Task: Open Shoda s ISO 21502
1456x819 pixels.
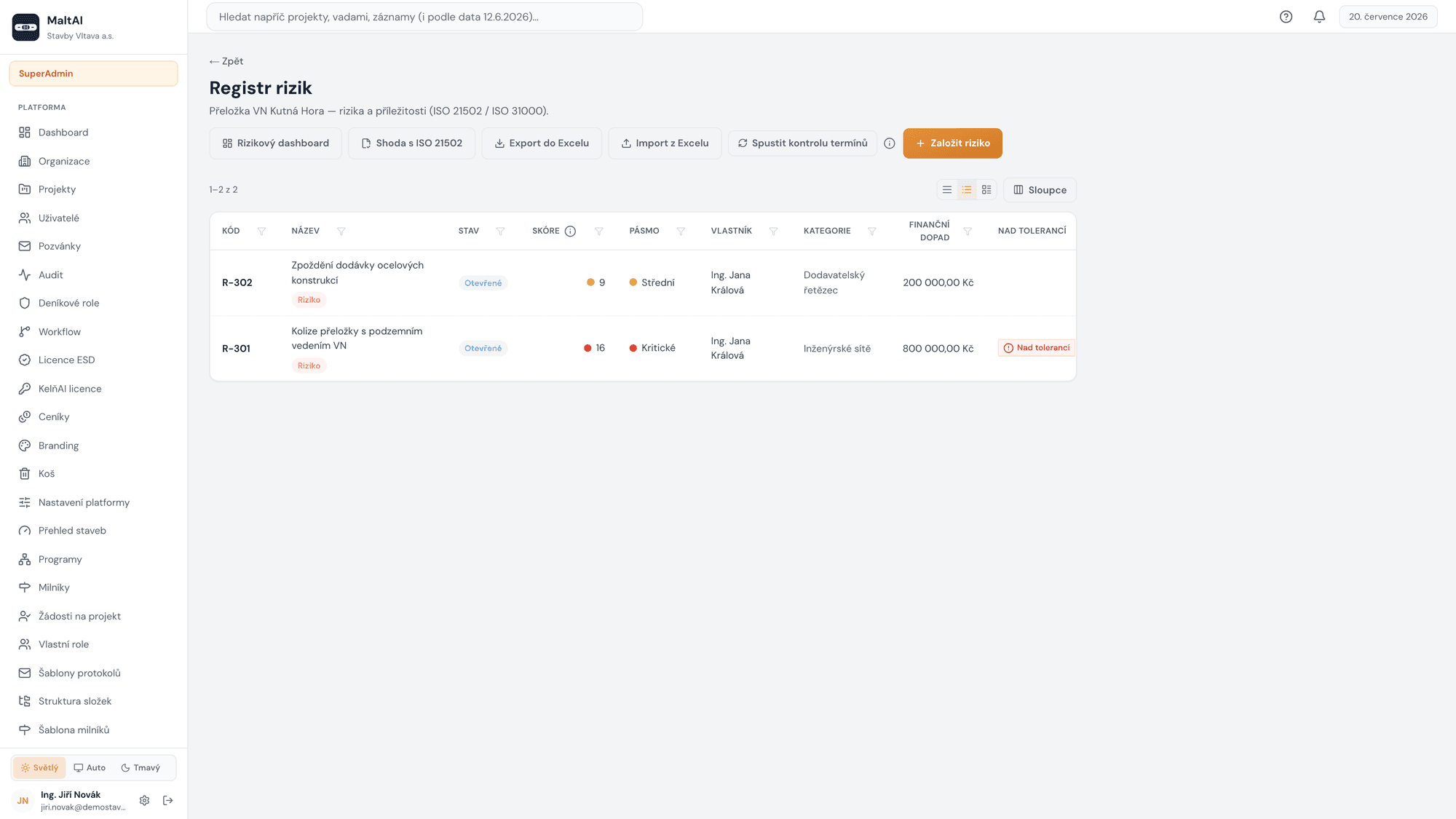Action: click(411, 143)
